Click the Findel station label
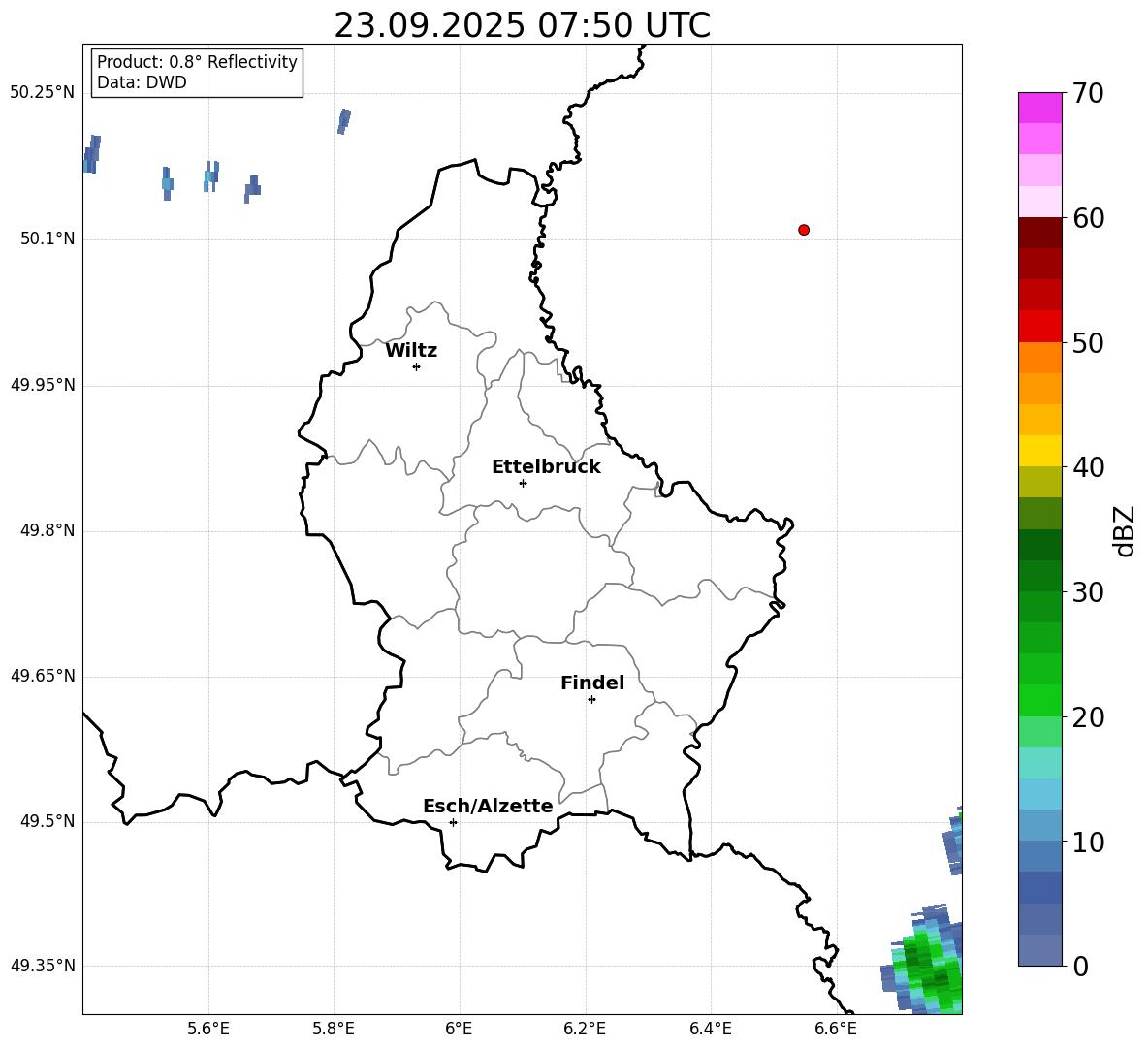 pyautogui.click(x=592, y=683)
